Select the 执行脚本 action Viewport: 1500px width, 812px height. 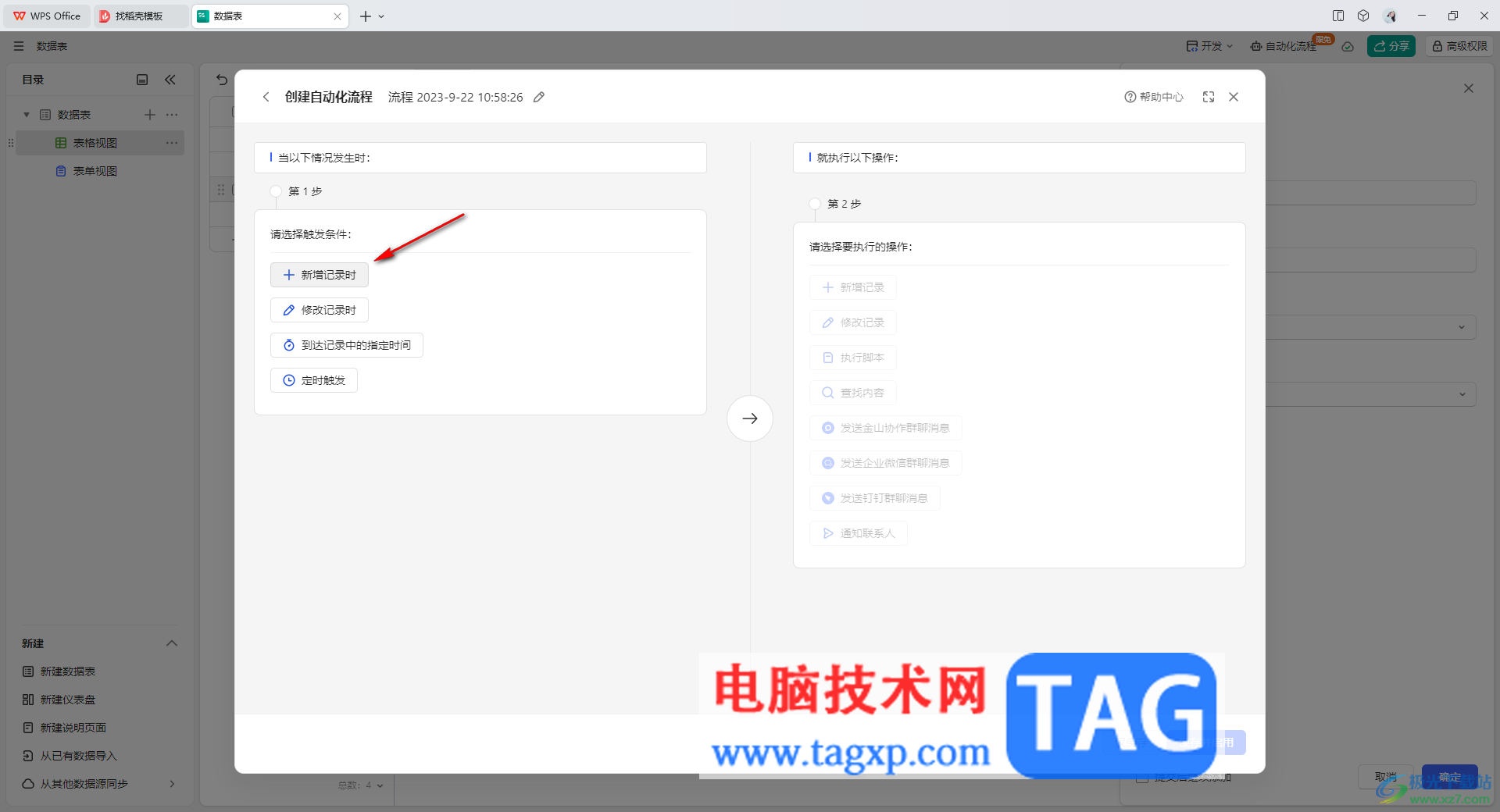click(x=853, y=358)
